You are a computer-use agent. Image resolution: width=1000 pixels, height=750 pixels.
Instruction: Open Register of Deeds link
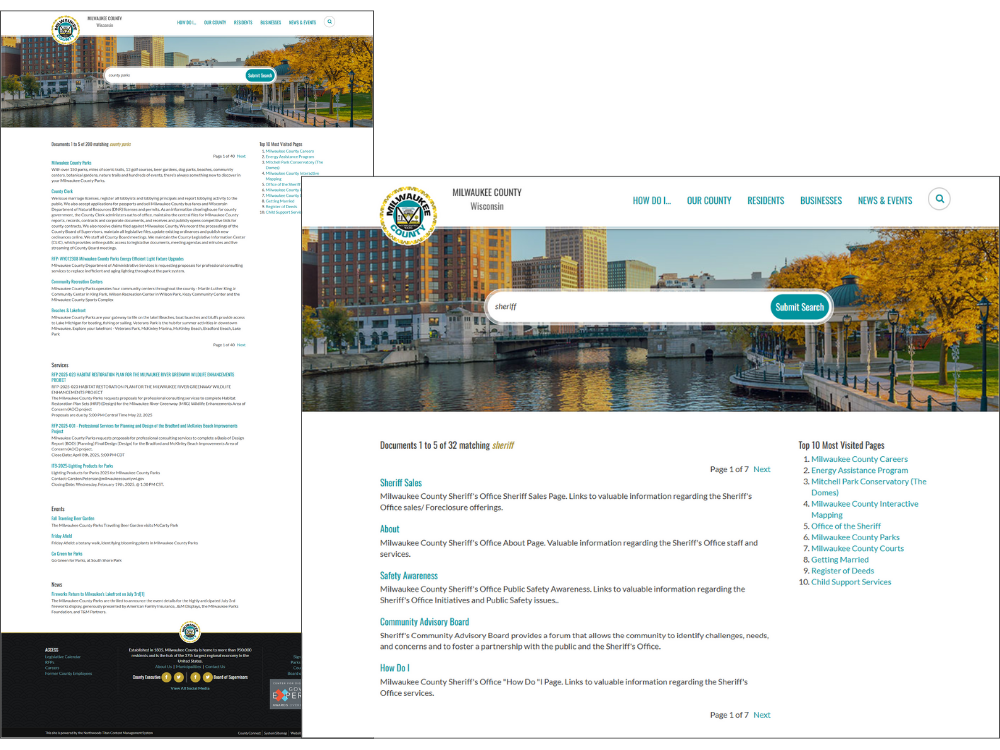[x=842, y=570]
